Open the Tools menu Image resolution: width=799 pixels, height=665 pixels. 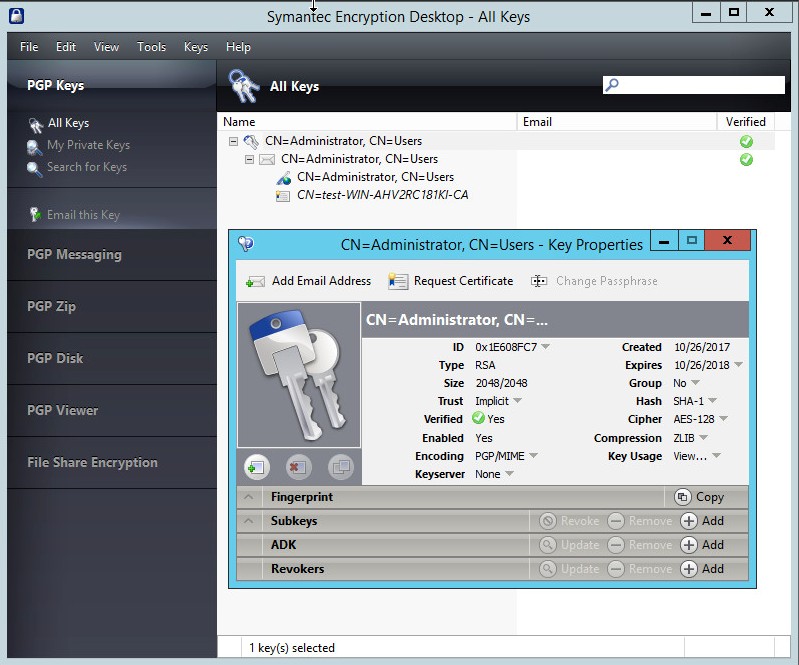(151, 47)
